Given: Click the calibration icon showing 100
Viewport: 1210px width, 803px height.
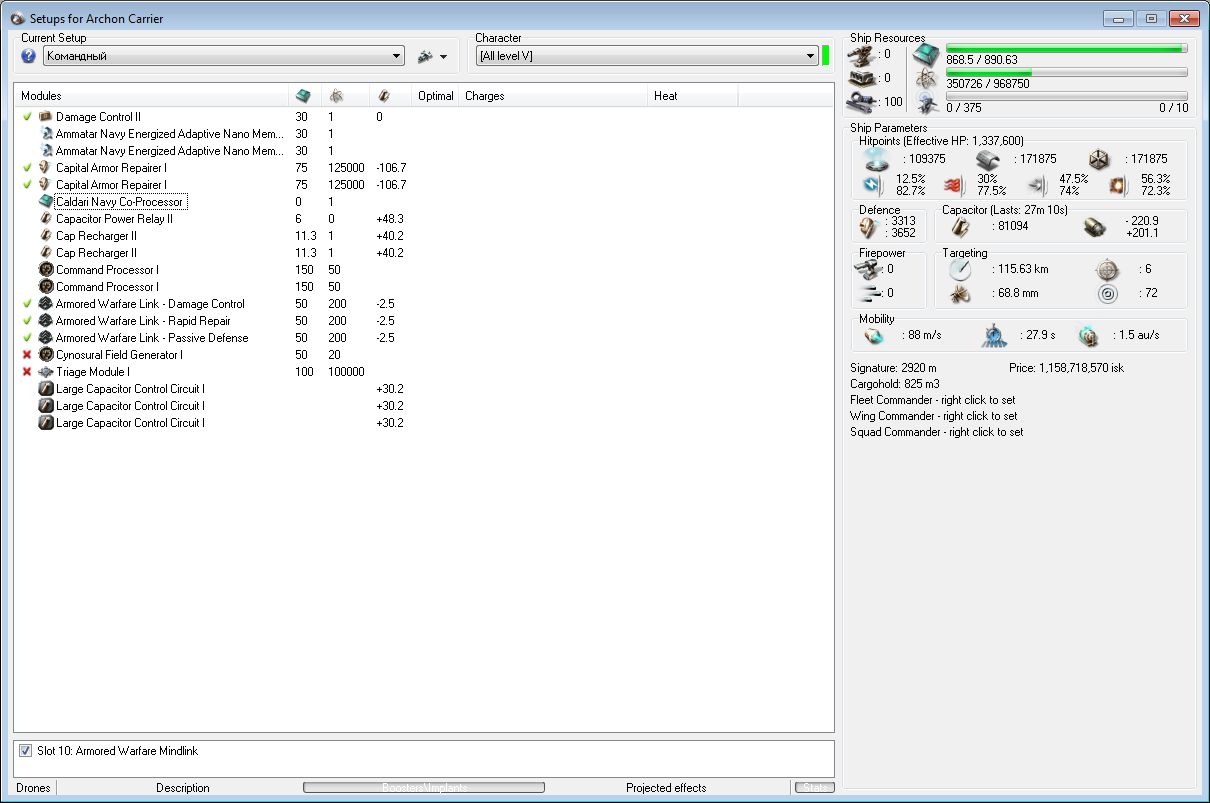Looking at the screenshot, I should (x=860, y=101).
